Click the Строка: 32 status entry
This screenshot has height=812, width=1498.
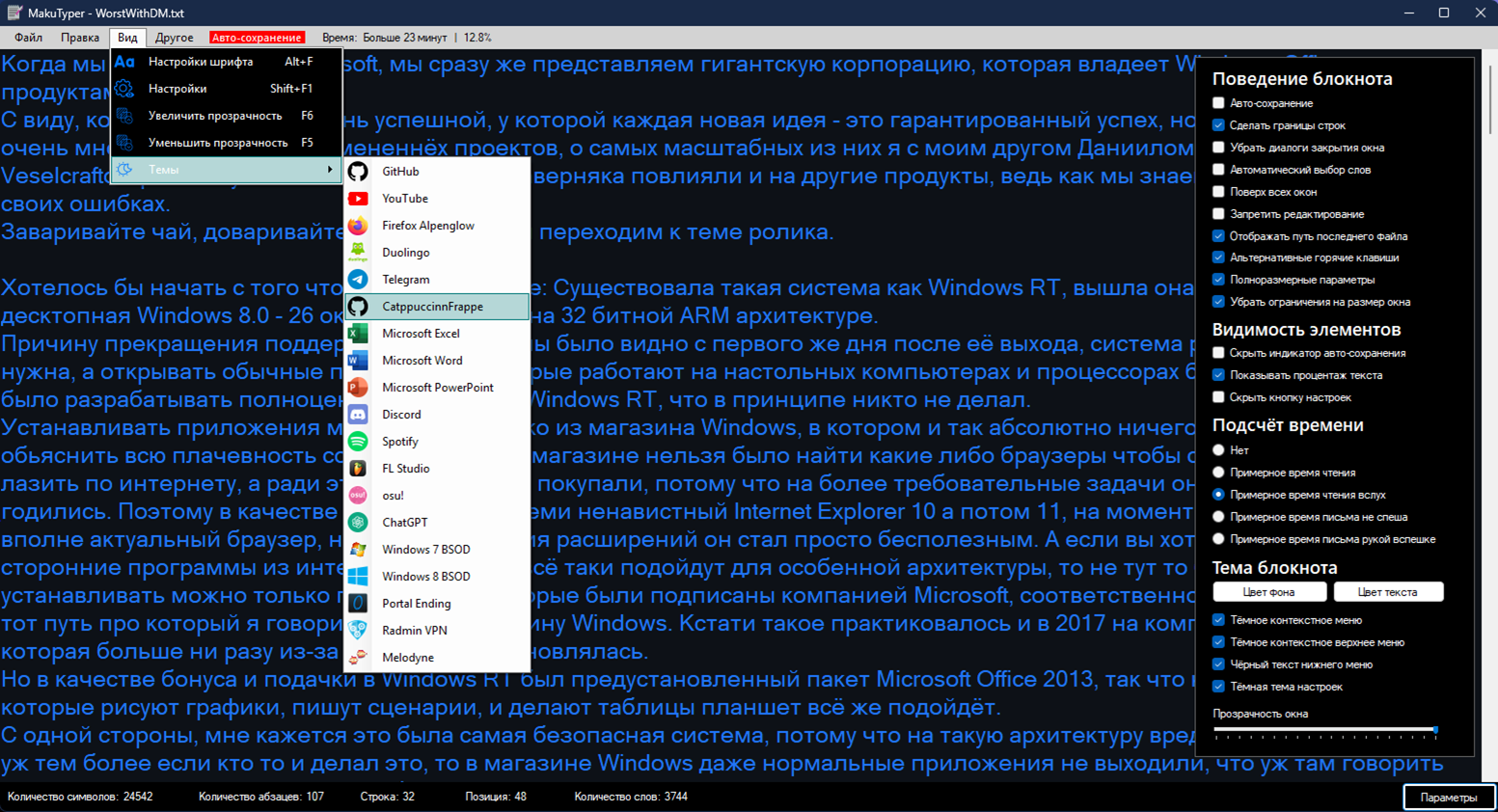(388, 798)
